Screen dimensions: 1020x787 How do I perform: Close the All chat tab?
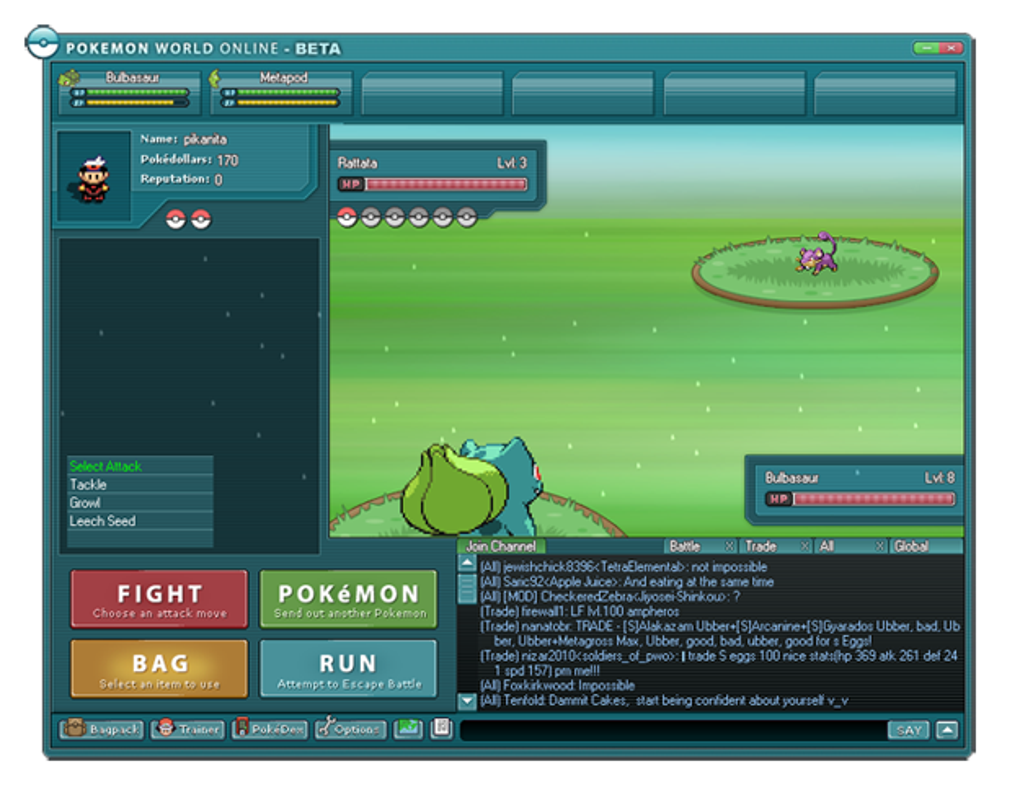click(x=879, y=546)
